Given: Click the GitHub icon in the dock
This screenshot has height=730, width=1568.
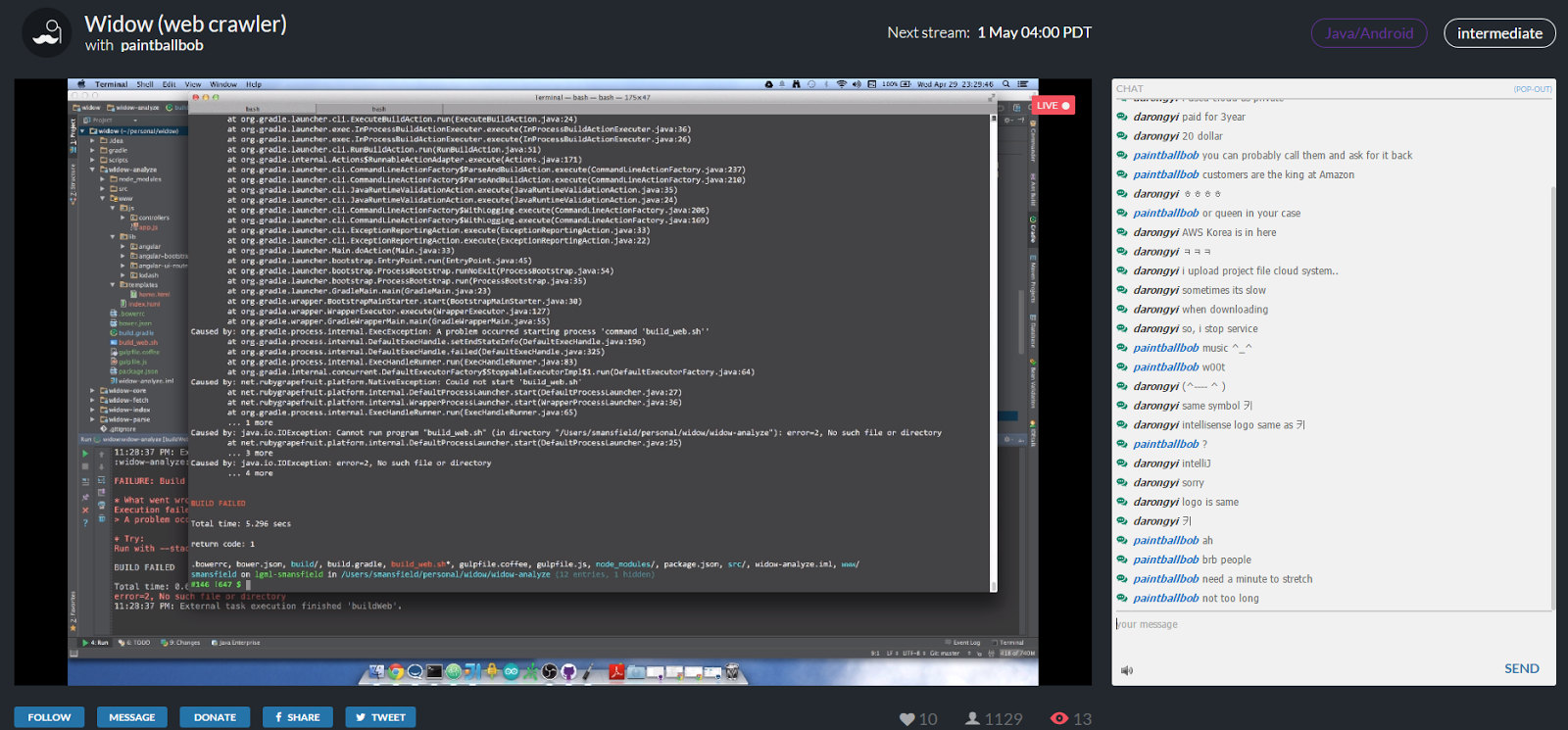Looking at the screenshot, I should coord(568,671).
